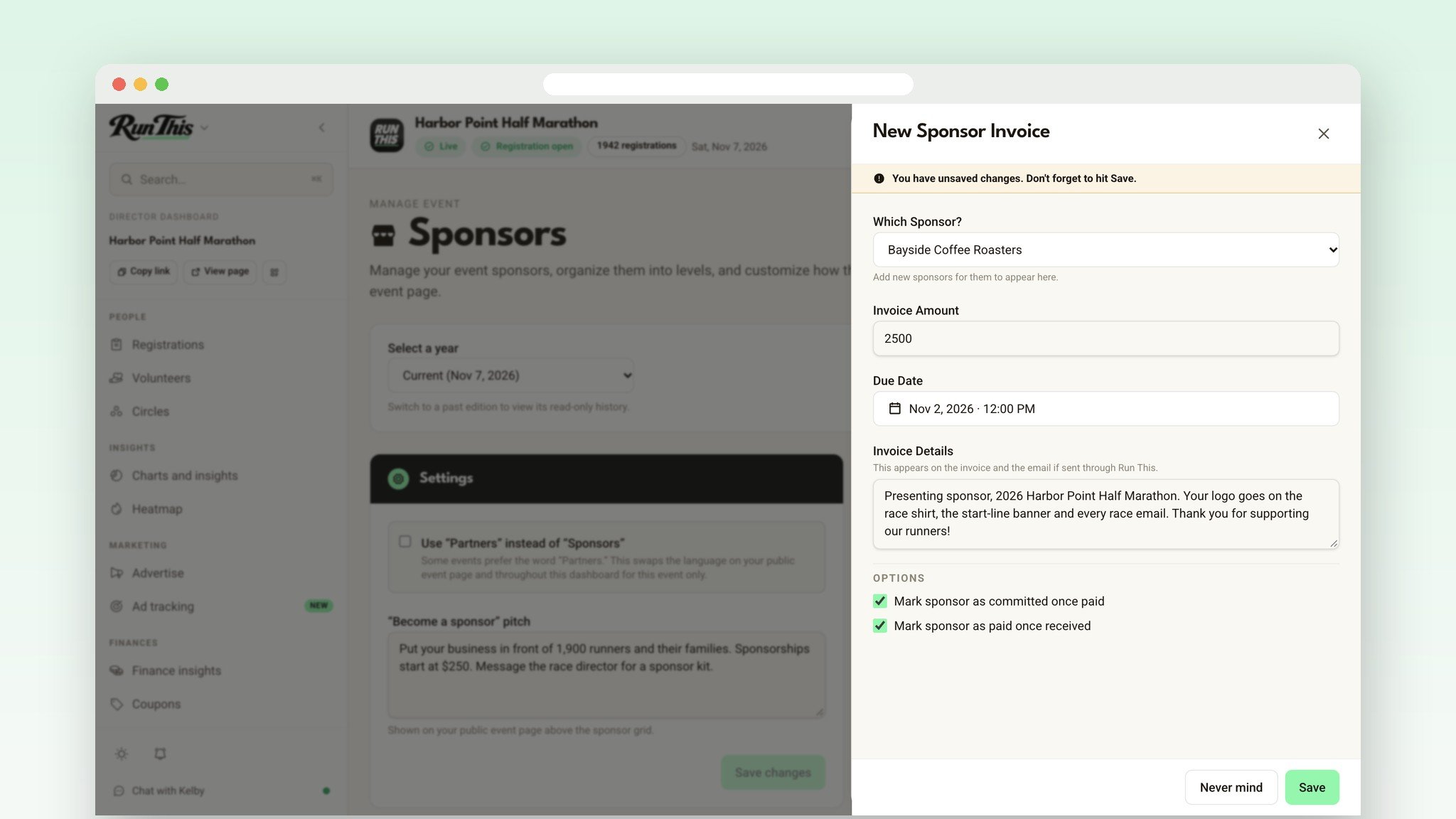Open the Due Date picker
This screenshot has width=1456, height=819.
1106,409
